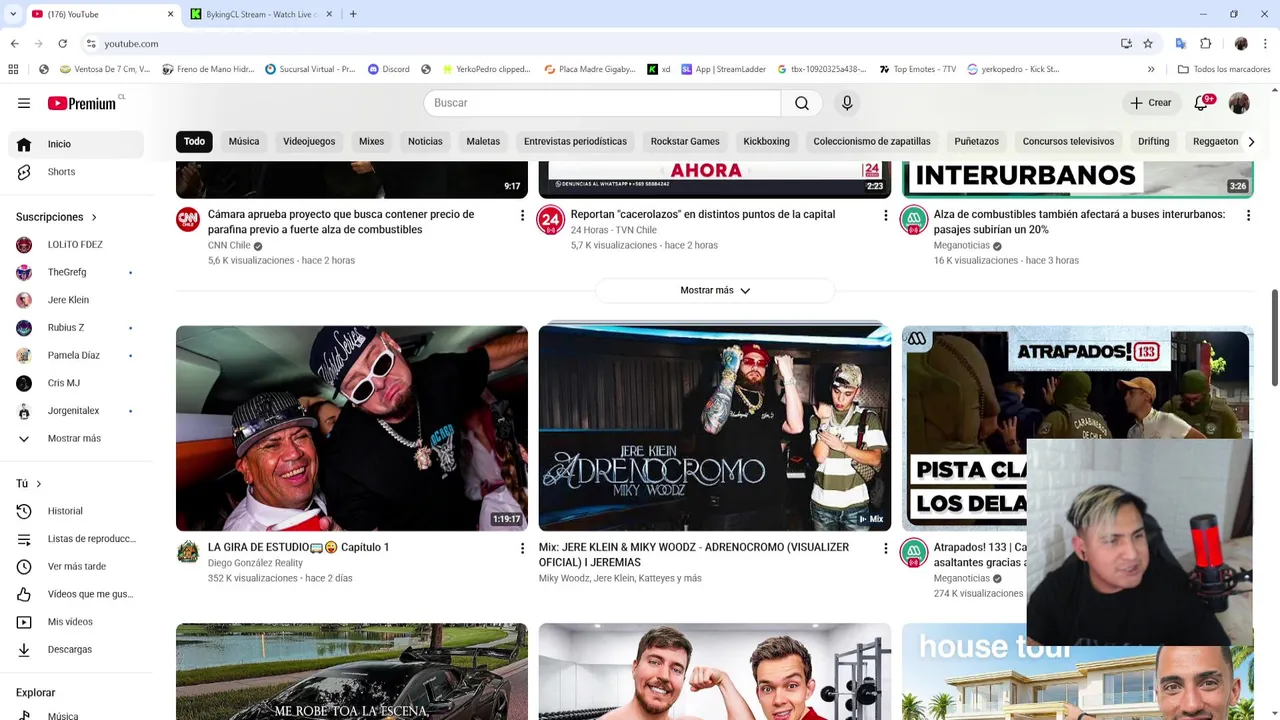This screenshot has height=720, width=1280.
Task: Switch to the BykingCL Stream tab
Action: (261, 14)
